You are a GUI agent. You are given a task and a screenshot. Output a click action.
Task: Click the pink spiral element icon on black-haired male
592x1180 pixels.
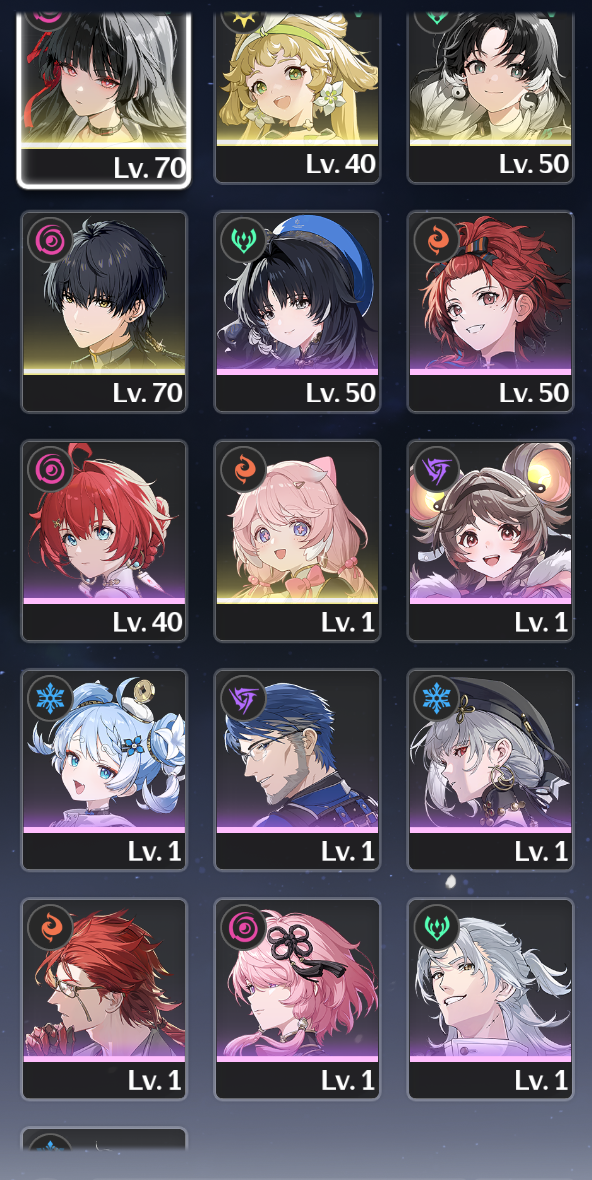50,240
